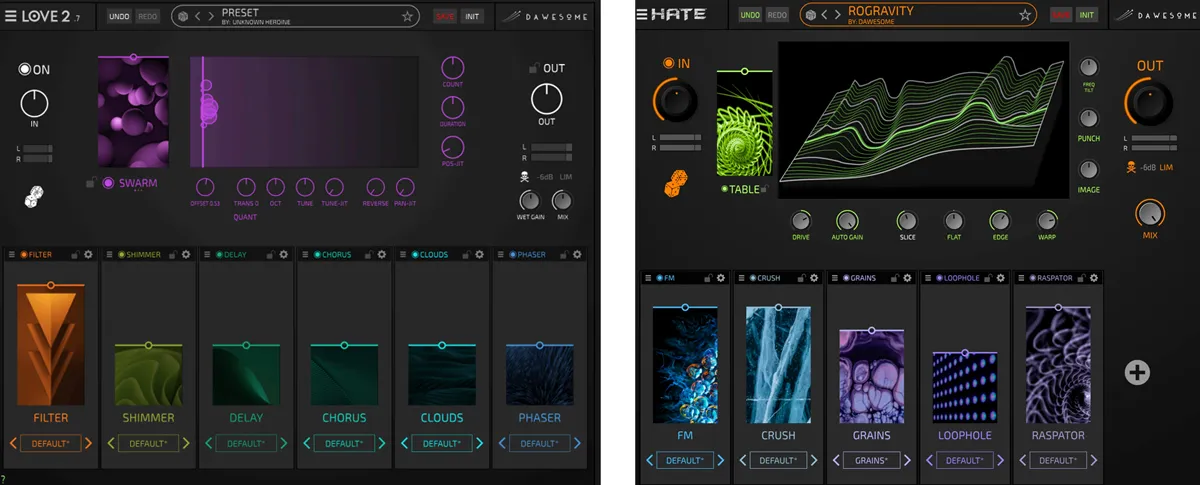Click the orange MIX knob in HATE
Viewport: 1200px width, 485px height.
[1150, 213]
